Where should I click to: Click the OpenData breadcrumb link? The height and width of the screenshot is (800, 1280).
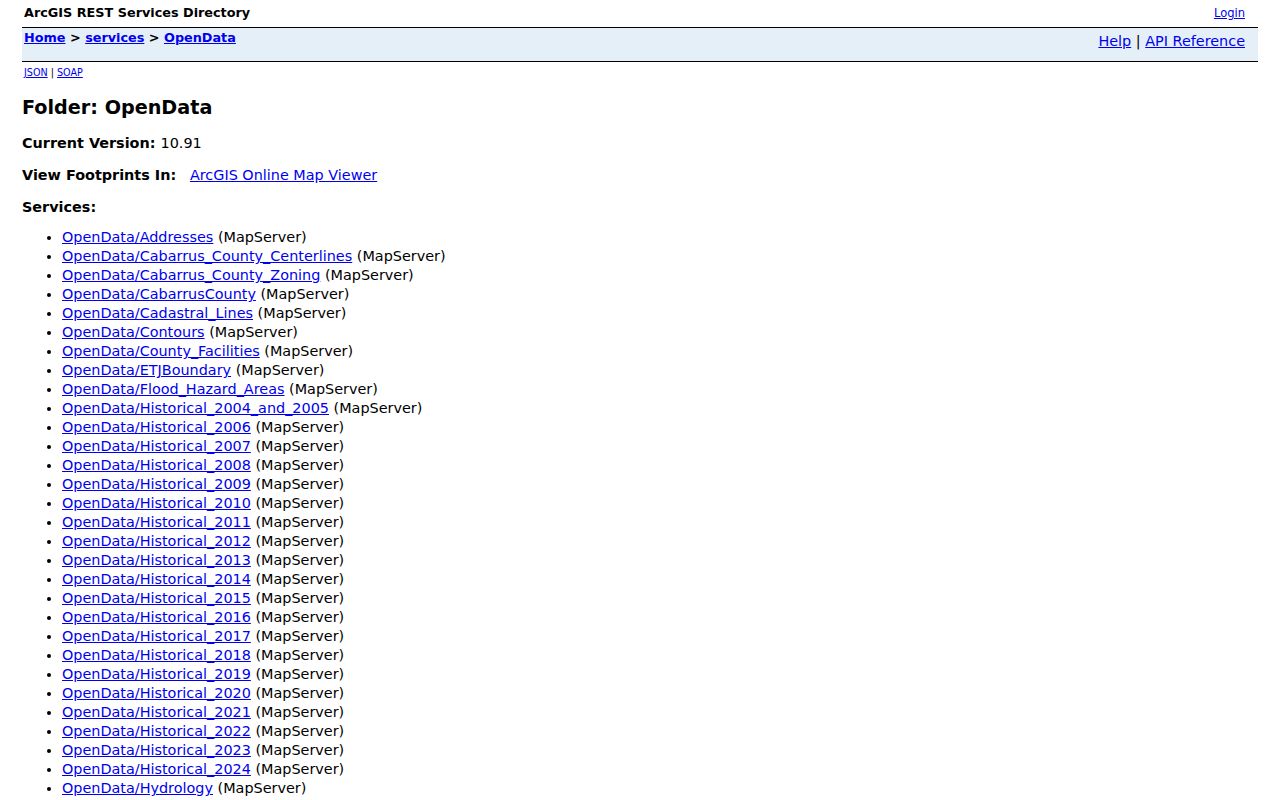click(x=200, y=38)
